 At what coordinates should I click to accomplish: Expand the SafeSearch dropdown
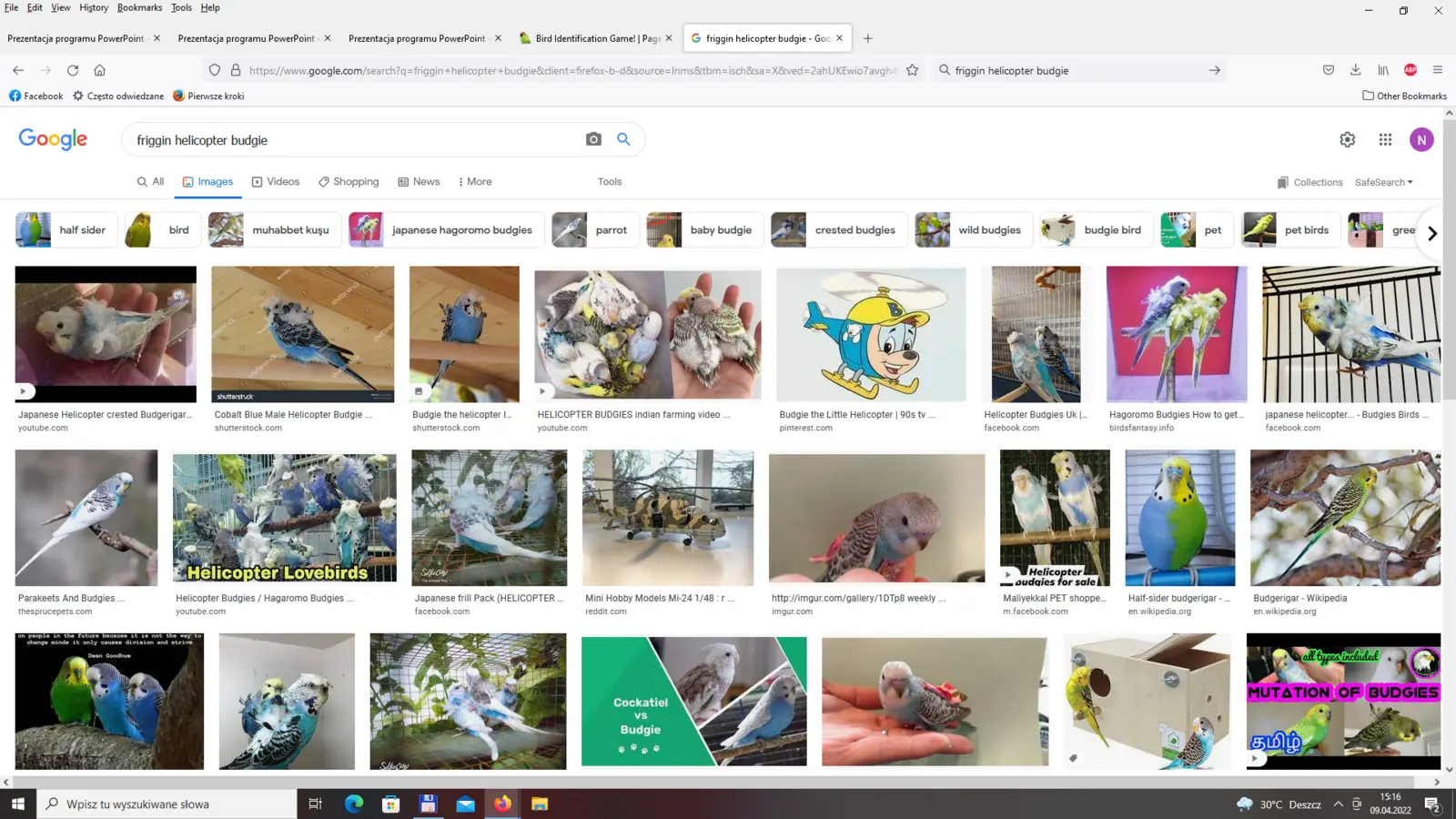1383,182
